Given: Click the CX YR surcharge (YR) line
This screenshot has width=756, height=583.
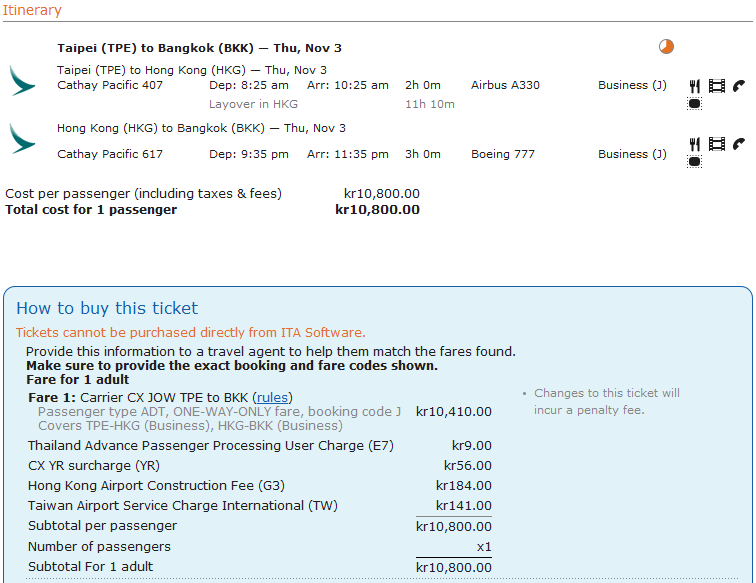Looking at the screenshot, I should pyautogui.click(x=93, y=465).
